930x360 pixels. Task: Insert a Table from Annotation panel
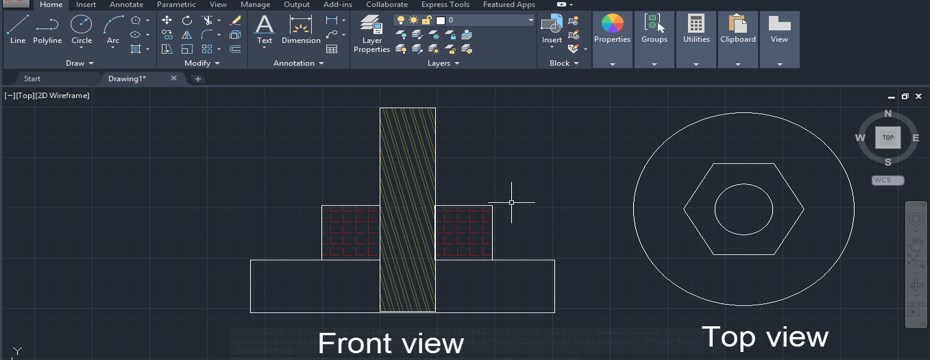click(332, 49)
